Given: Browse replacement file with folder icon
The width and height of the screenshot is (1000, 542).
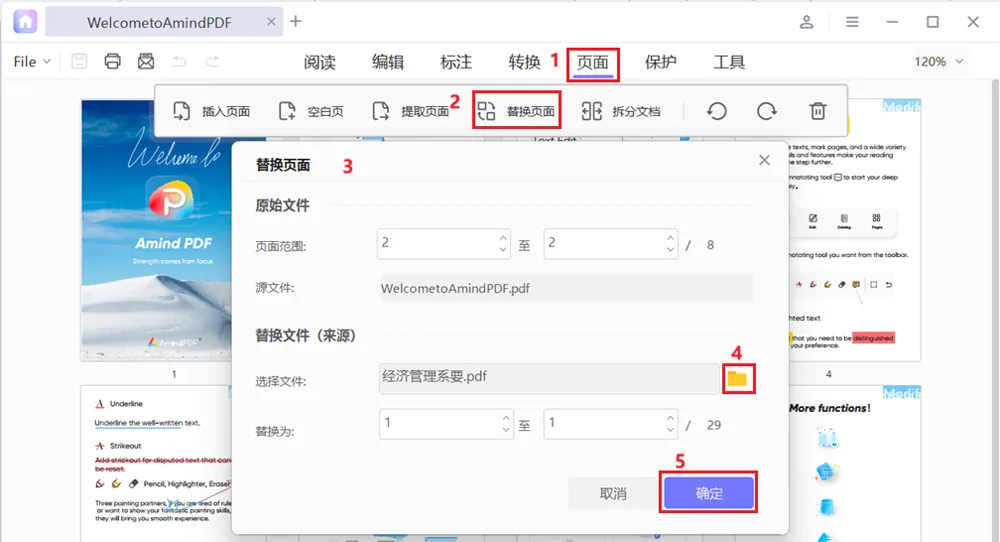Looking at the screenshot, I should 738,379.
